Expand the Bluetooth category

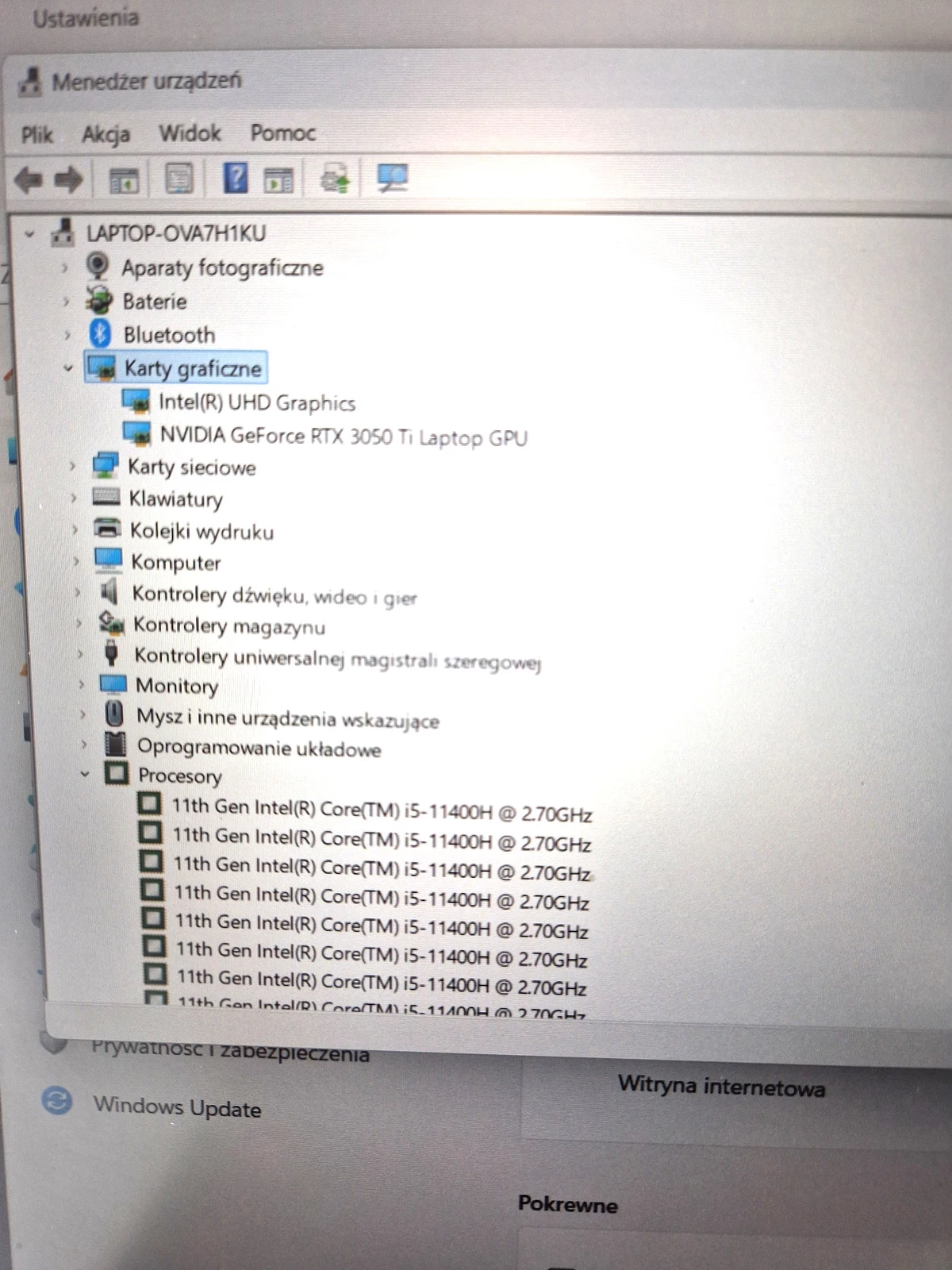pyautogui.click(x=67, y=335)
